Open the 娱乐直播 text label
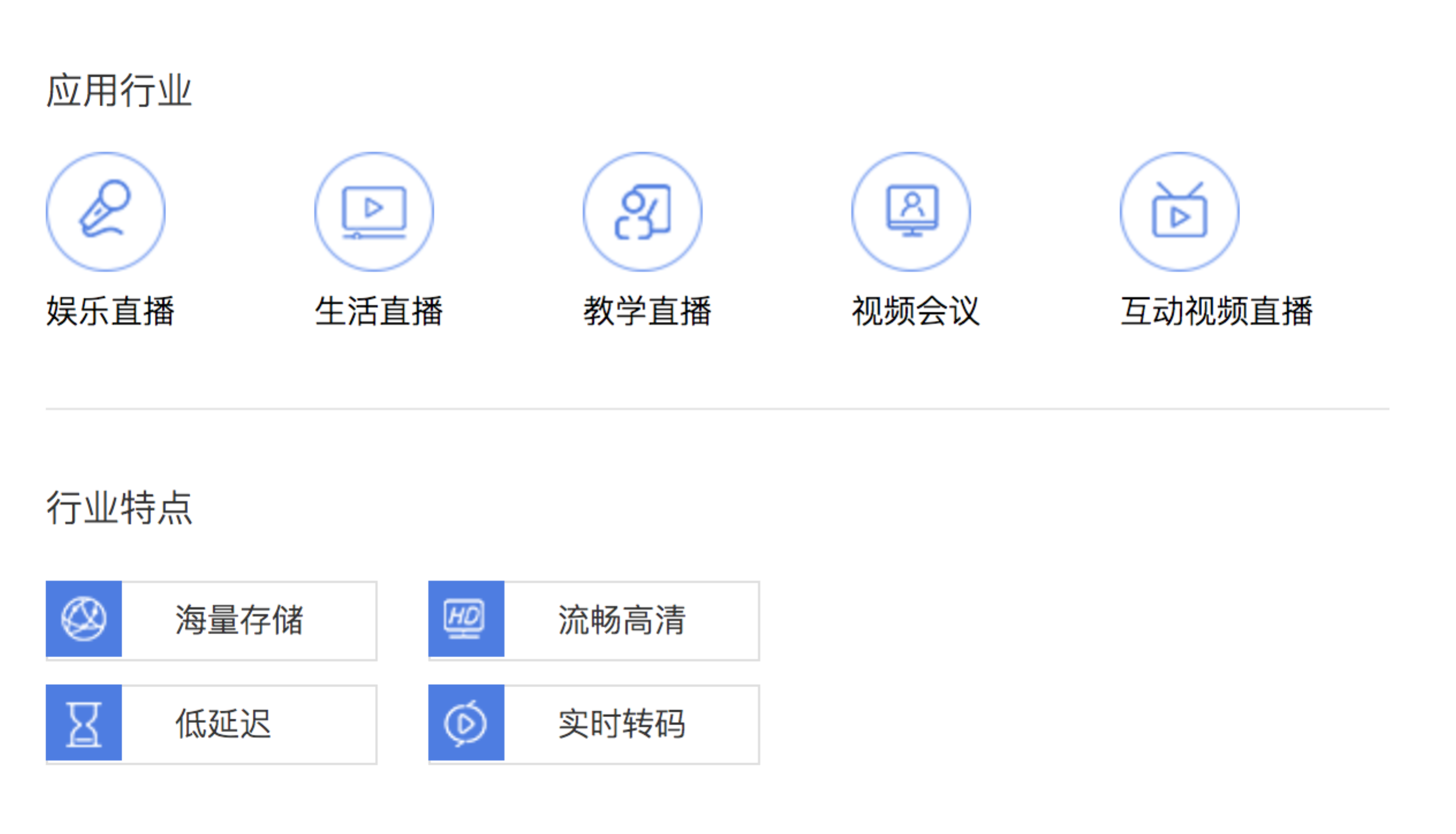Viewport: 1456px width, 834px height. click(110, 312)
